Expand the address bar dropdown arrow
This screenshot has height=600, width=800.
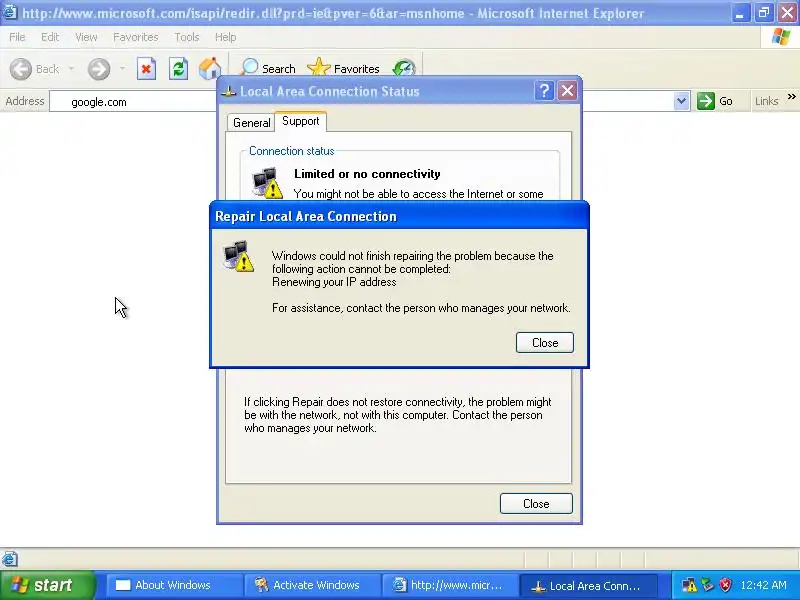pos(681,101)
